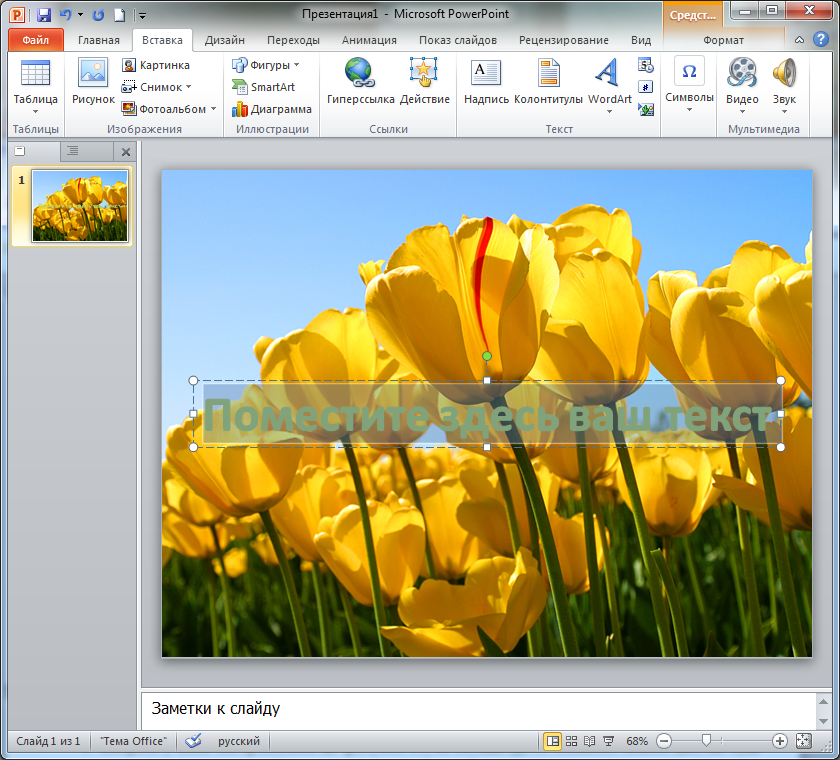Switch to the Главная tab

click(99, 40)
